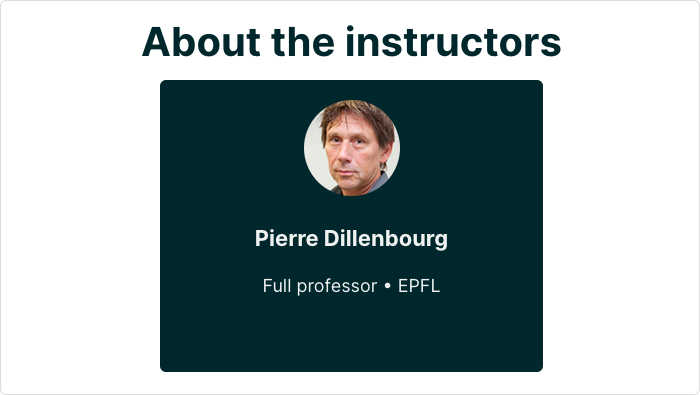Click the word 'About' in the heading
The image size is (700, 395).
point(201,42)
